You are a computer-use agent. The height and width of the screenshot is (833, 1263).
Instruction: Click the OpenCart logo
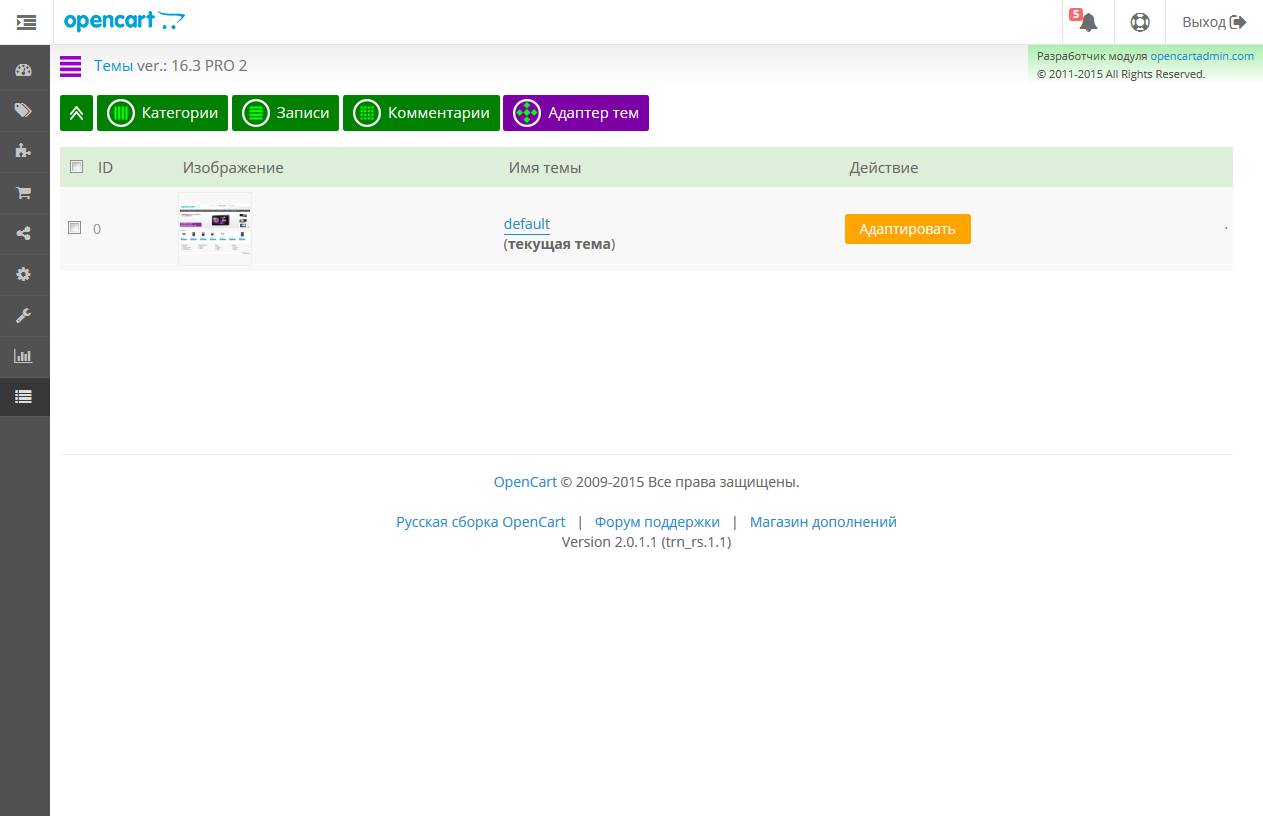point(124,21)
